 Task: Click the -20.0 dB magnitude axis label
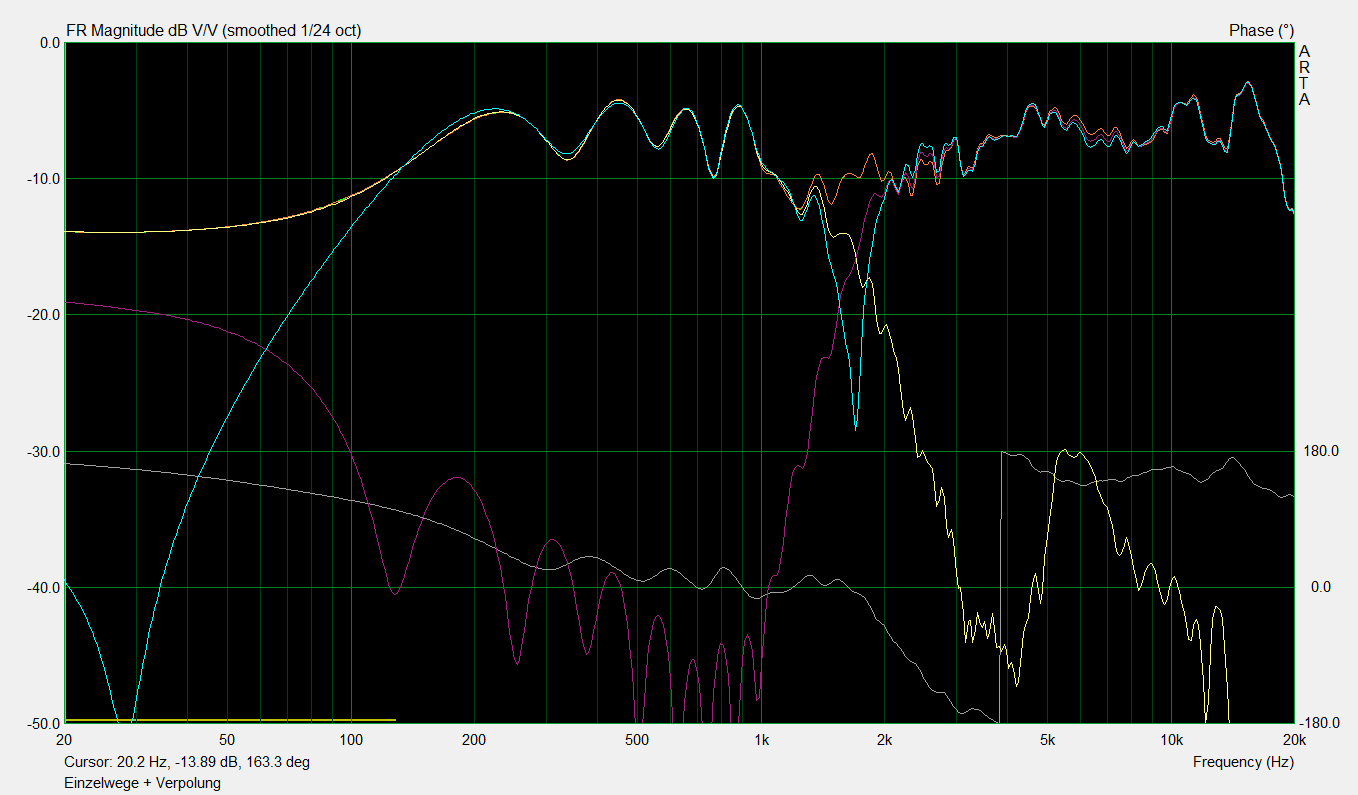tap(42, 315)
